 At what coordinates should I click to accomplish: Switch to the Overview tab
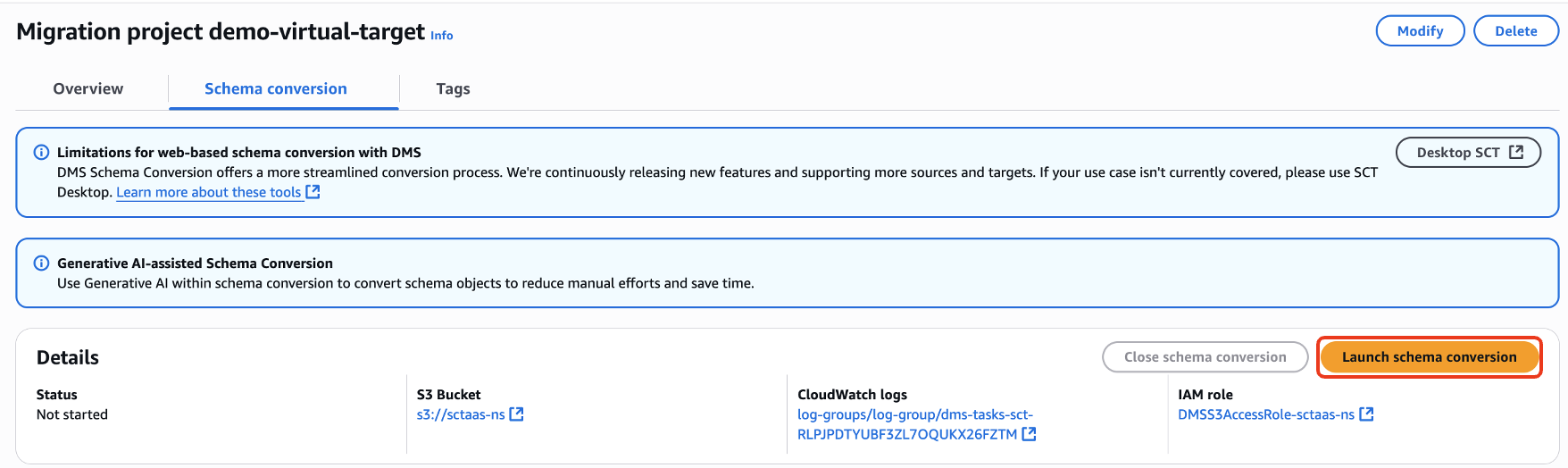(x=88, y=88)
